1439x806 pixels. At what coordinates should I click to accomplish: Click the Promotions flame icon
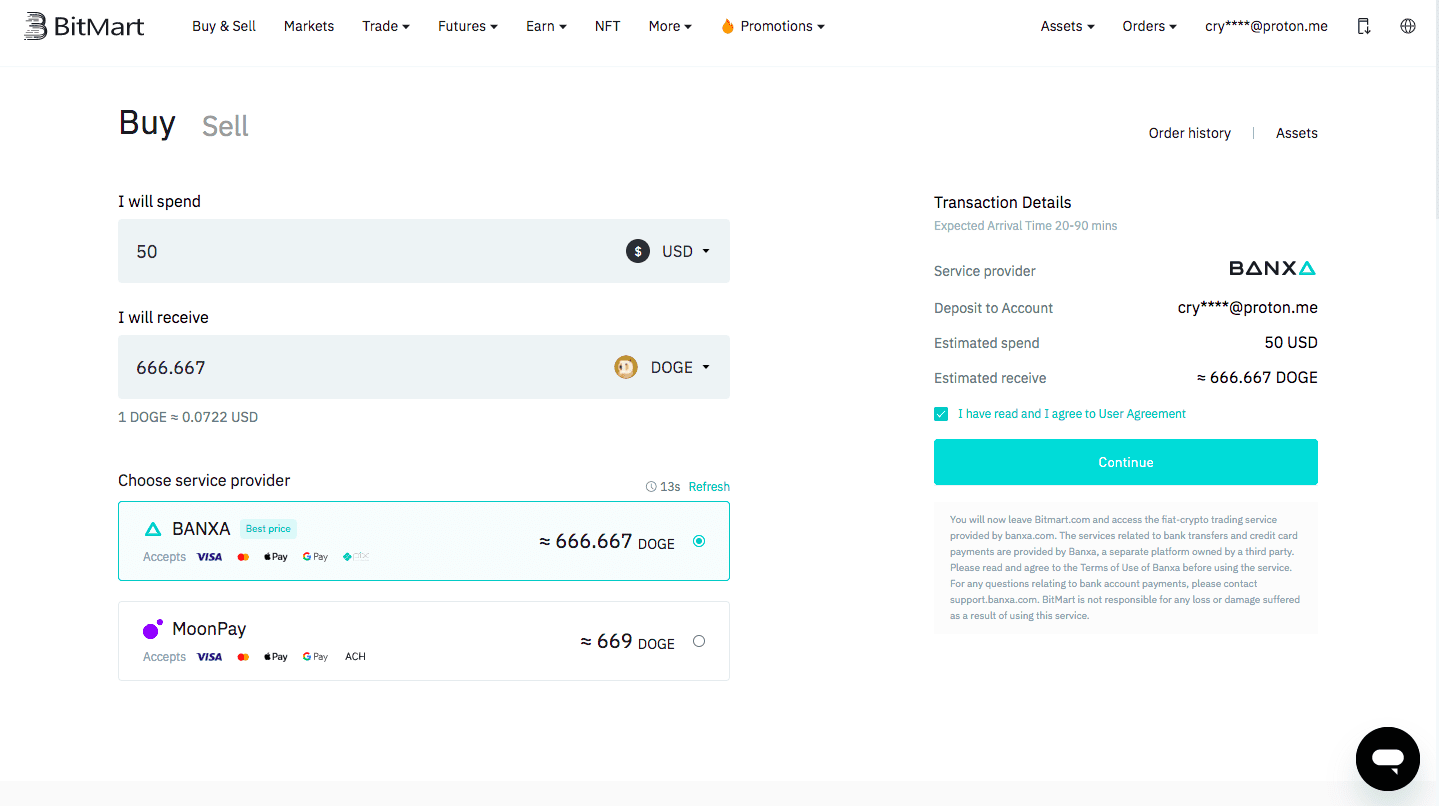[727, 26]
